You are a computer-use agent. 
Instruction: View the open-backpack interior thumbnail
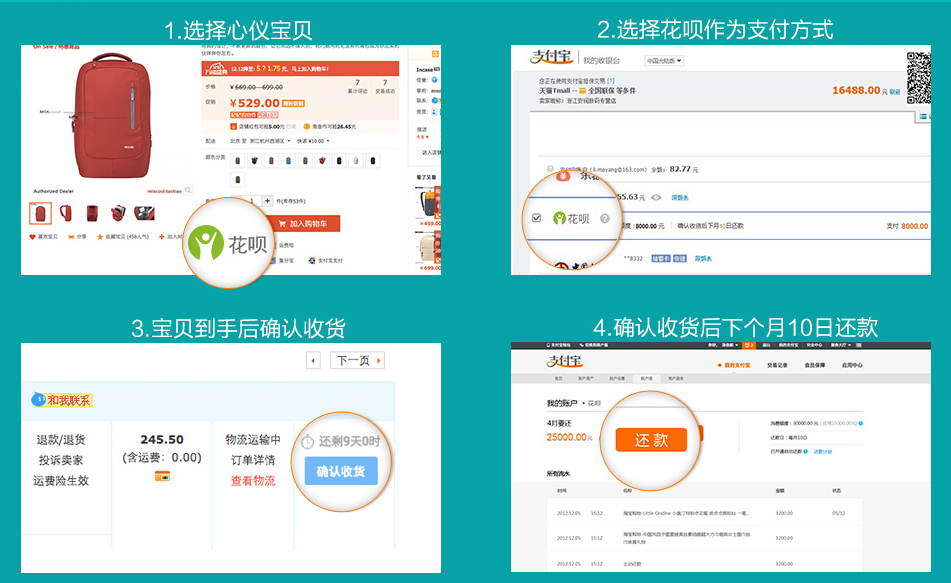[144, 213]
